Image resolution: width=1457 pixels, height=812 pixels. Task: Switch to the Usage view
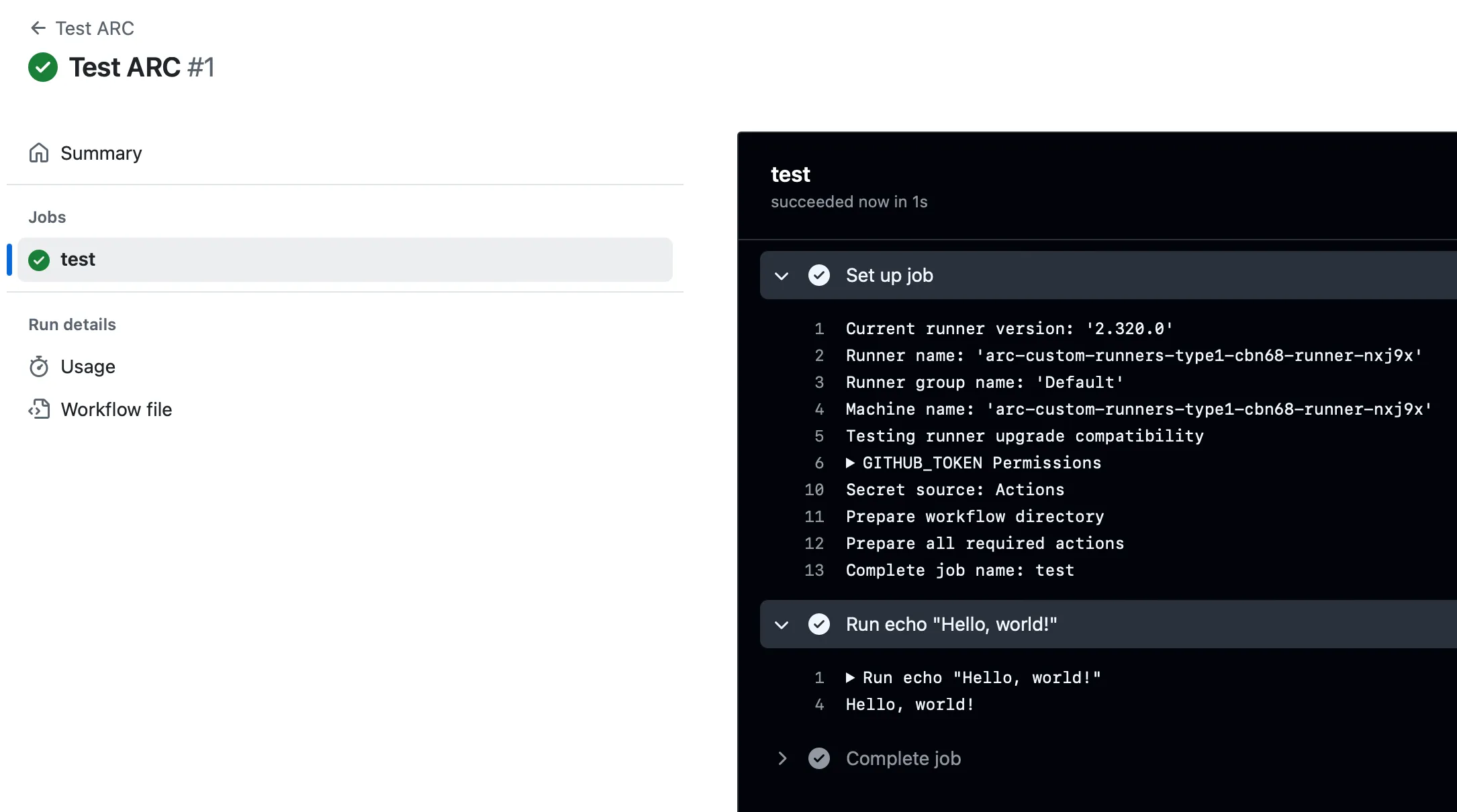point(88,366)
